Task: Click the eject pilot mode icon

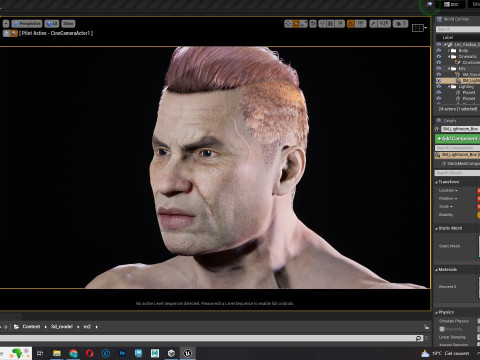Action: point(6,33)
